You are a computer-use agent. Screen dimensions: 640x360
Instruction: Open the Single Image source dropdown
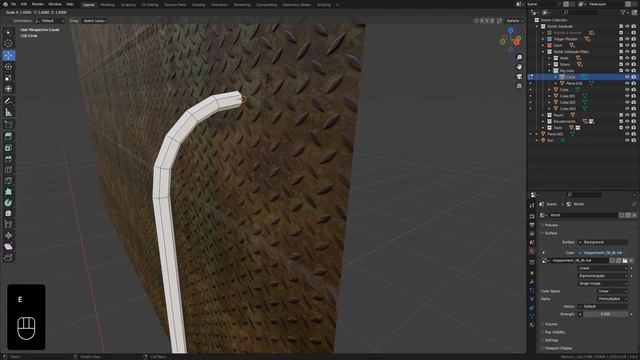click(603, 283)
